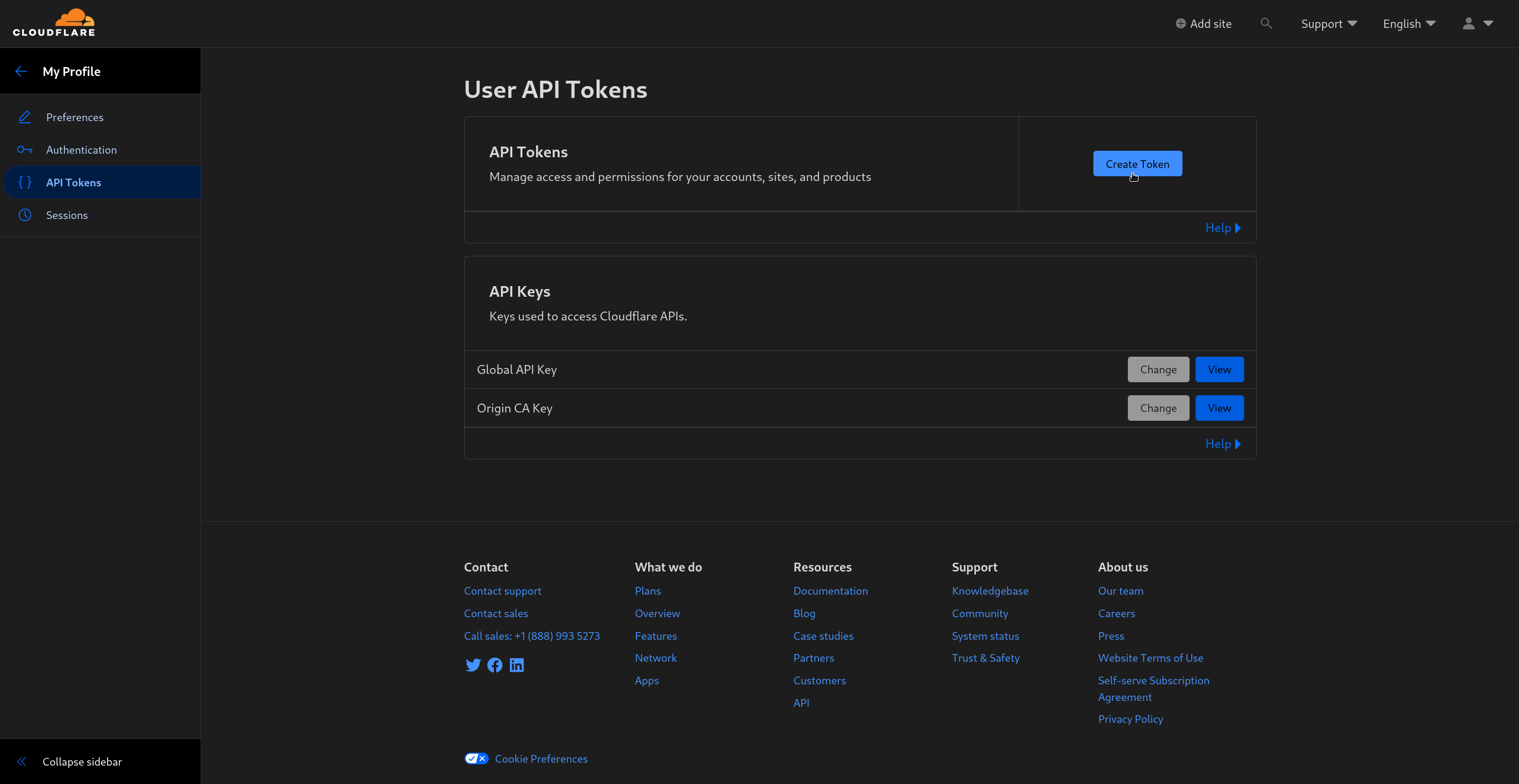Open Careers footer link
This screenshot has height=784, width=1519.
[1117, 613]
